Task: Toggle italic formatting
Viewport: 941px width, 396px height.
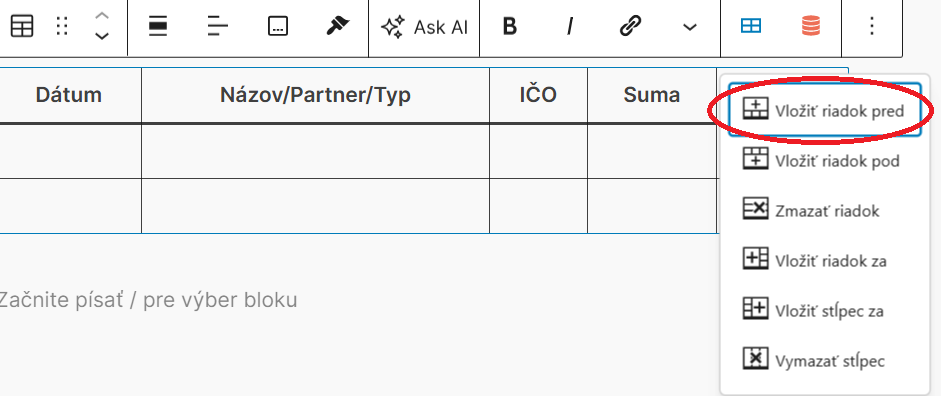Action: (x=570, y=26)
